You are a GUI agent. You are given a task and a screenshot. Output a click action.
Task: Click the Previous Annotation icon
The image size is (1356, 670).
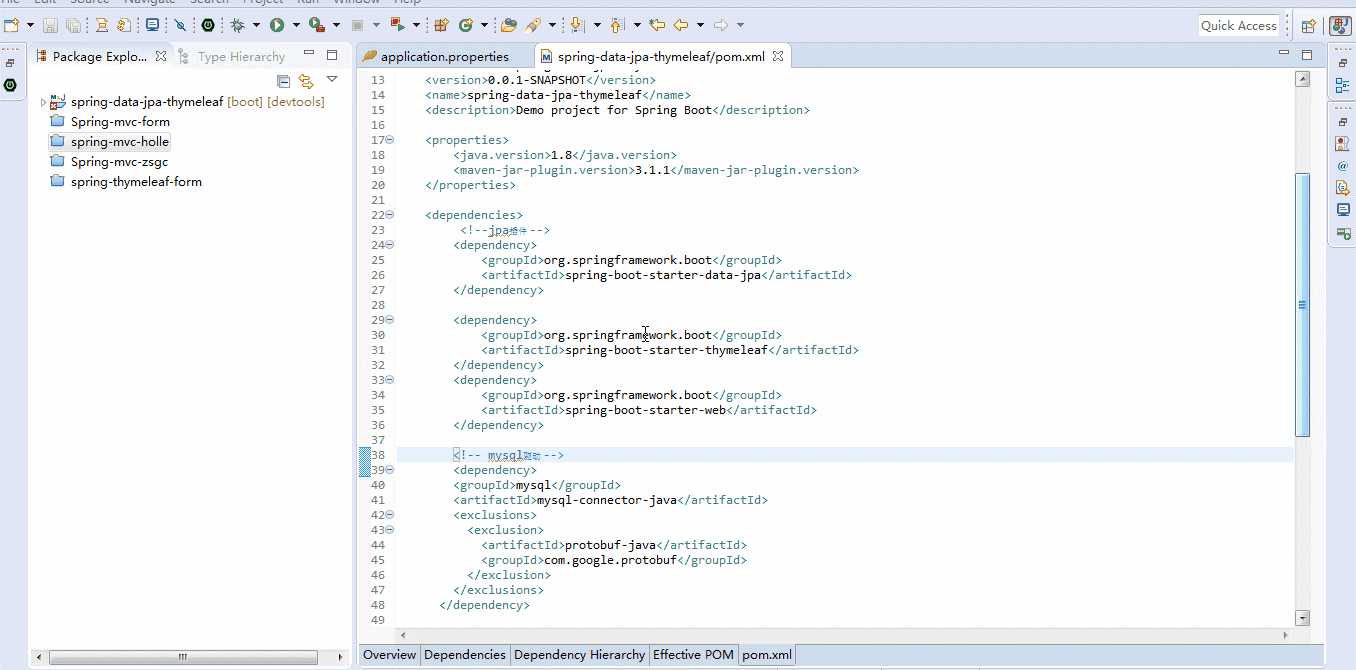(x=616, y=25)
